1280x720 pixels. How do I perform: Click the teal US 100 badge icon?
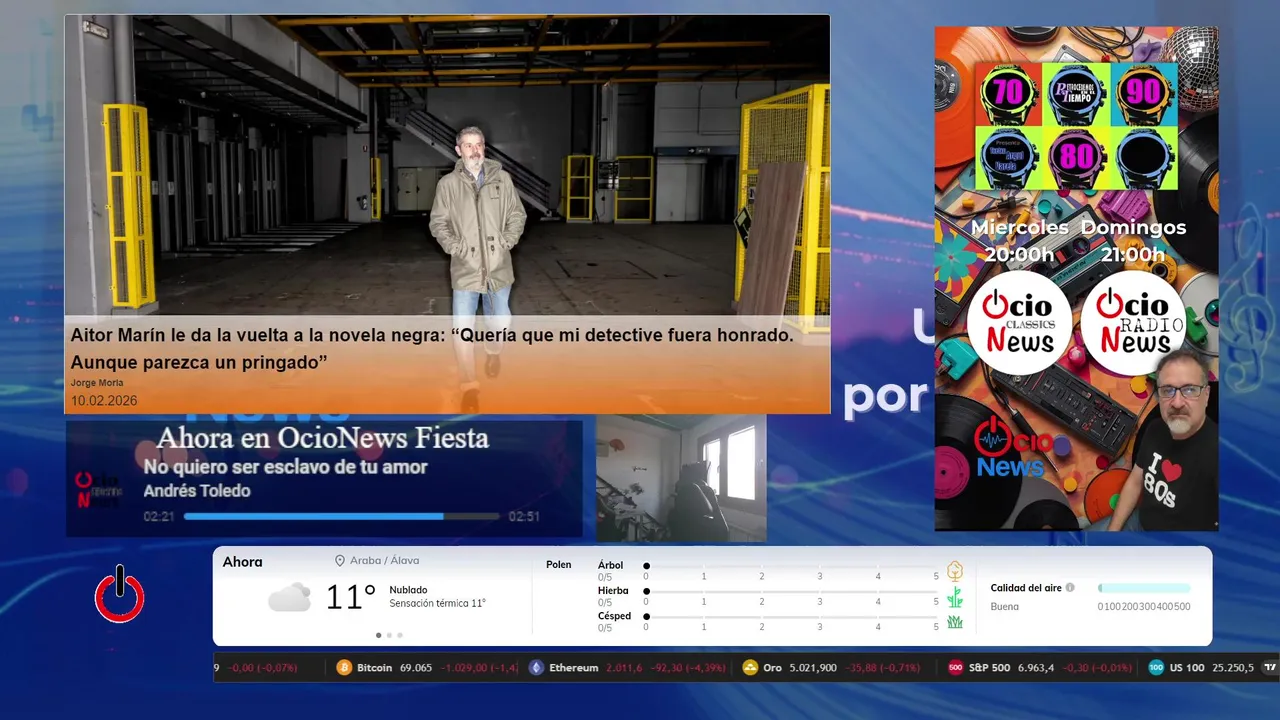[x=1156, y=667]
